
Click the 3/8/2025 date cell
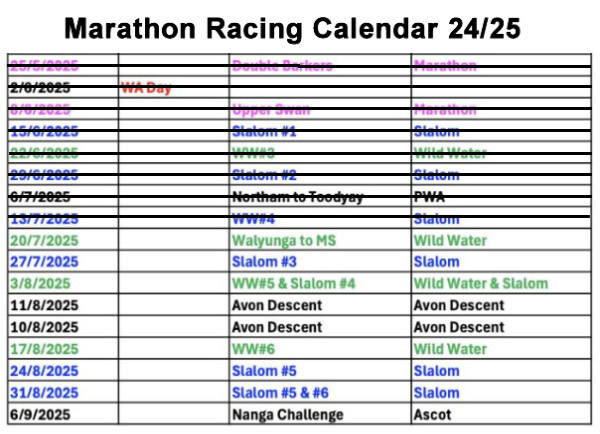[x=40, y=284]
